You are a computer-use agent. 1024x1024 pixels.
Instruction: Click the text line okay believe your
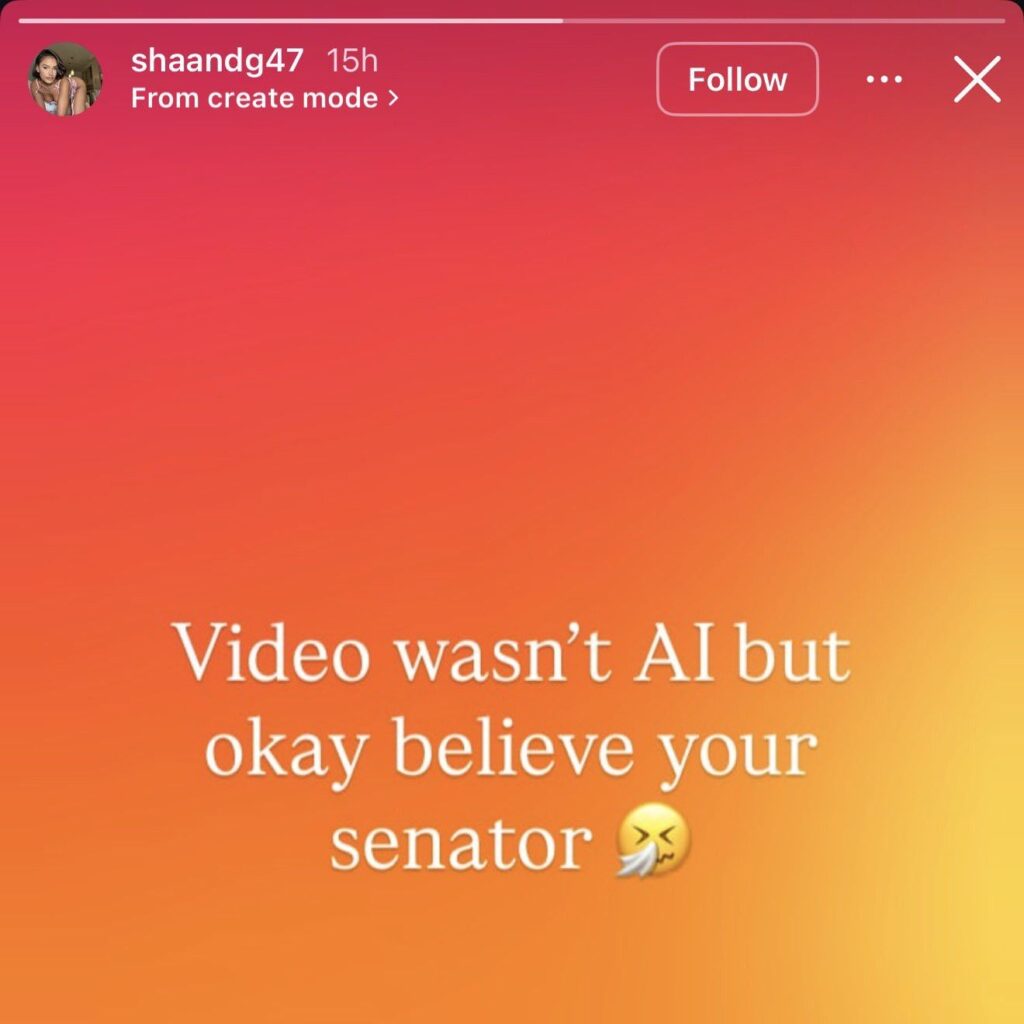click(512, 750)
